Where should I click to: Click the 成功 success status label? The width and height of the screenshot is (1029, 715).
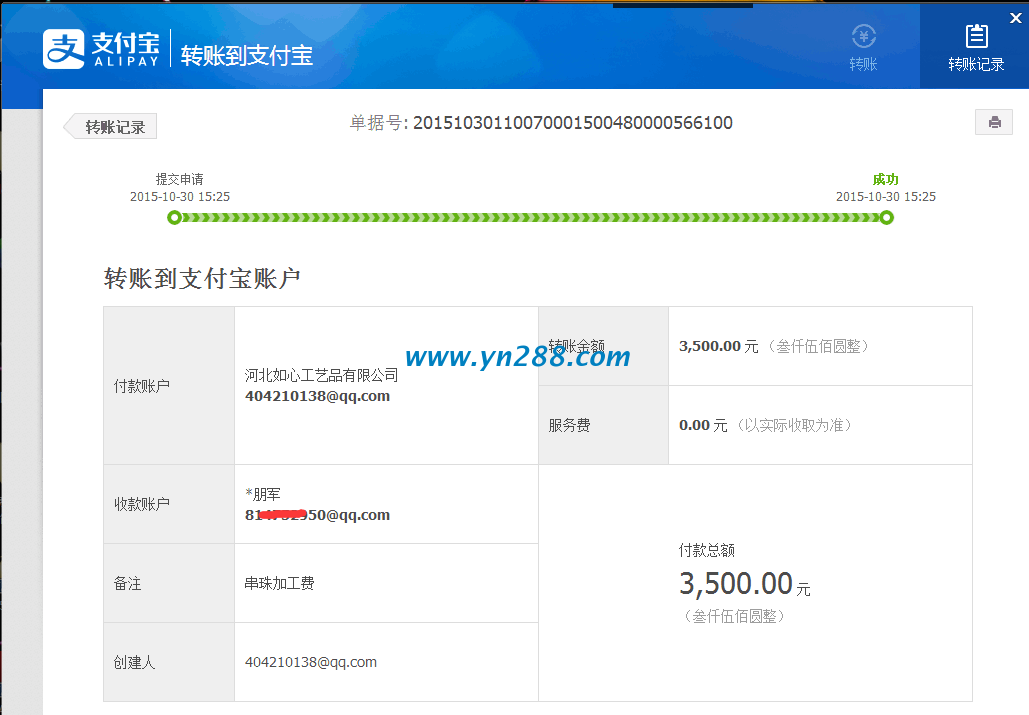pyautogui.click(x=886, y=178)
